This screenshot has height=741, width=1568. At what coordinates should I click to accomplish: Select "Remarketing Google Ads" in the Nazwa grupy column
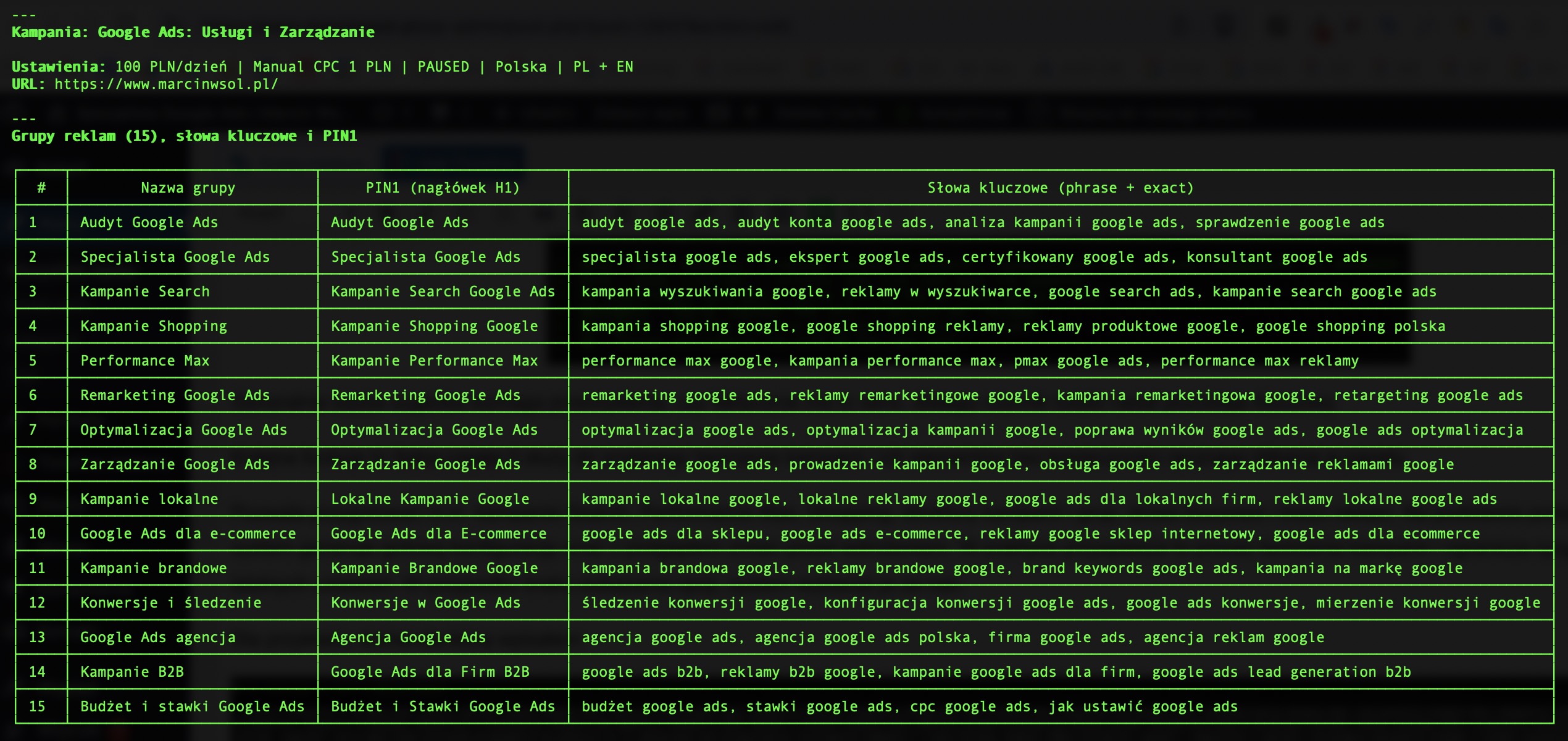click(175, 395)
